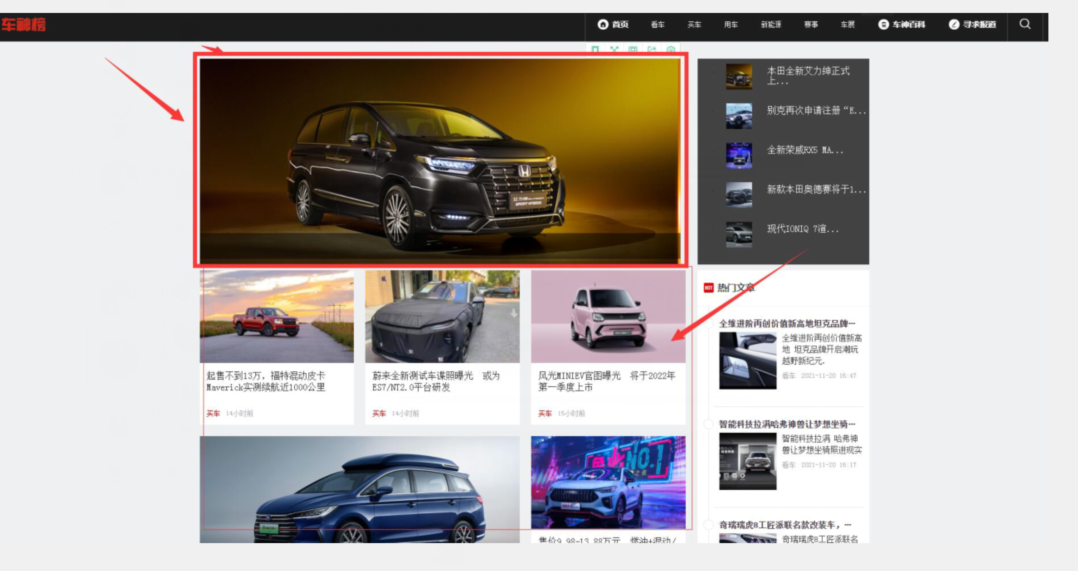The height and width of the screenshot is (571, 1078).
Task: Open the 新能源 nav menu item
Action: [771, 25]
